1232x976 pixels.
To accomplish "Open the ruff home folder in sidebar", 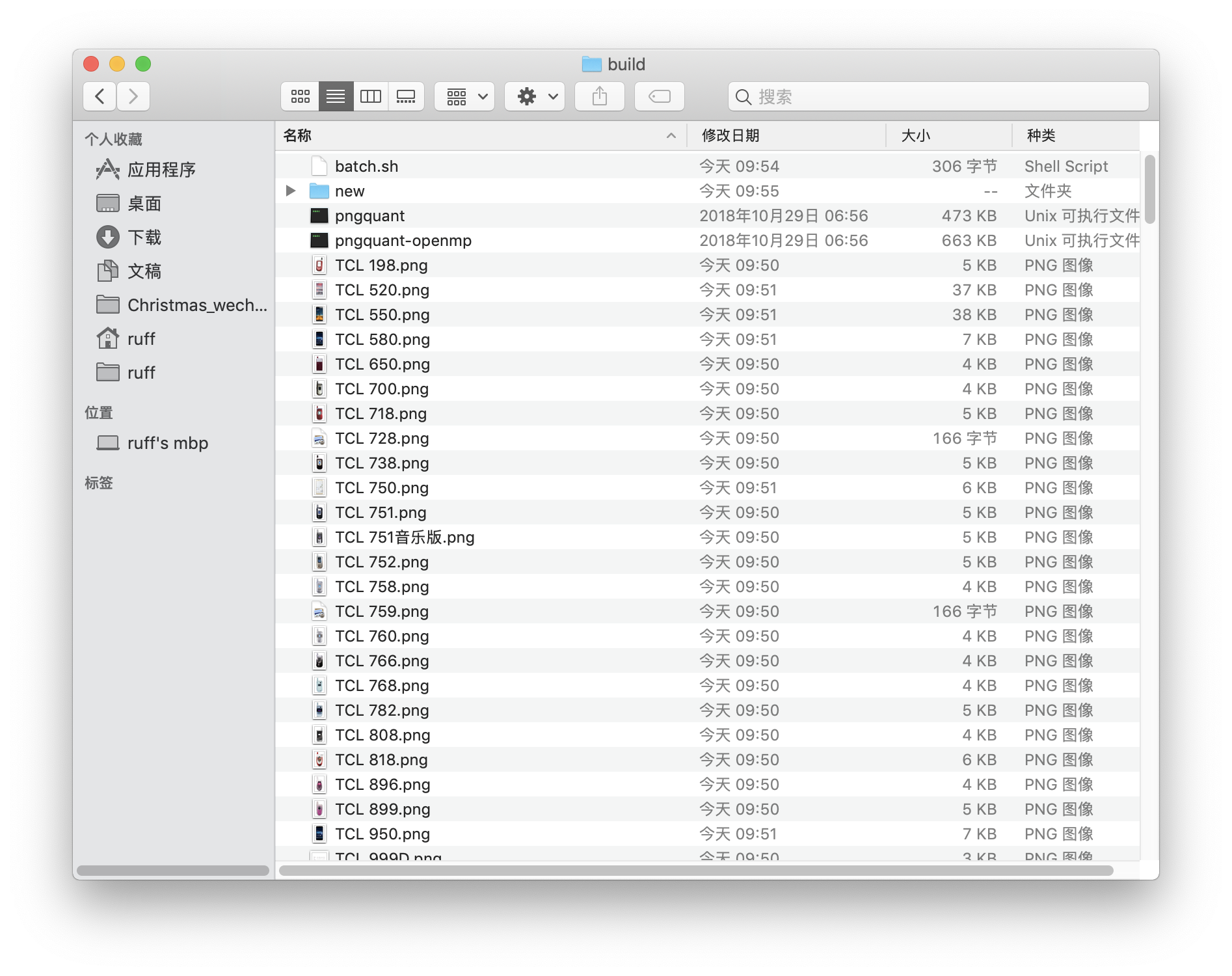I will [x=141, y=338].
